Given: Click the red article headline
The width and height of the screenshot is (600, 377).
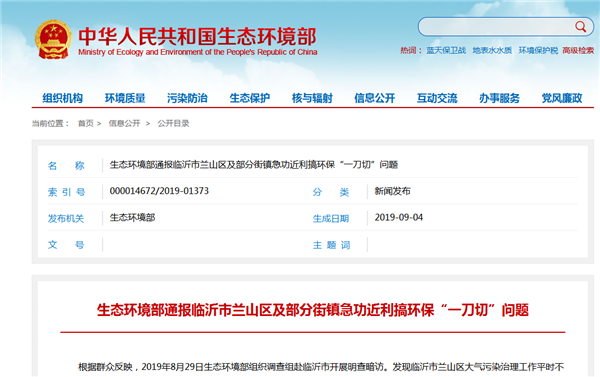Looking at the screenshot, I should [x=313, y=310].
